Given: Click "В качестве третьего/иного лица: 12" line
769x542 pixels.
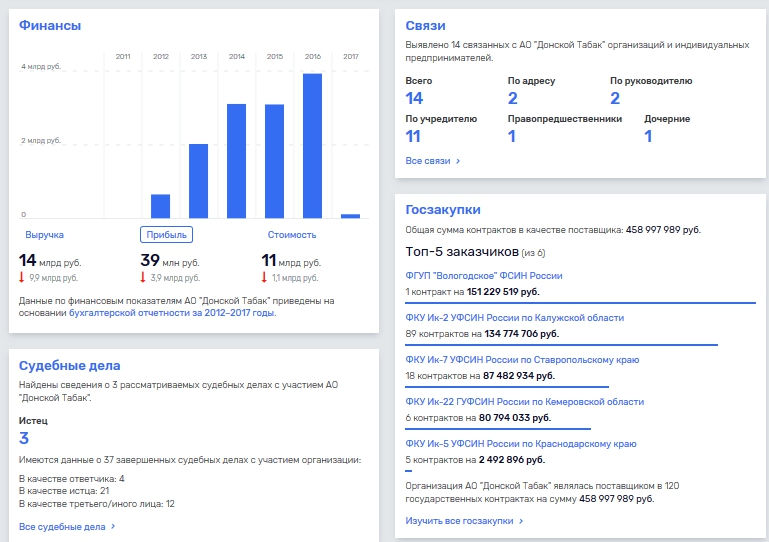Looking at the screenshot, I should tap(97, 504).
